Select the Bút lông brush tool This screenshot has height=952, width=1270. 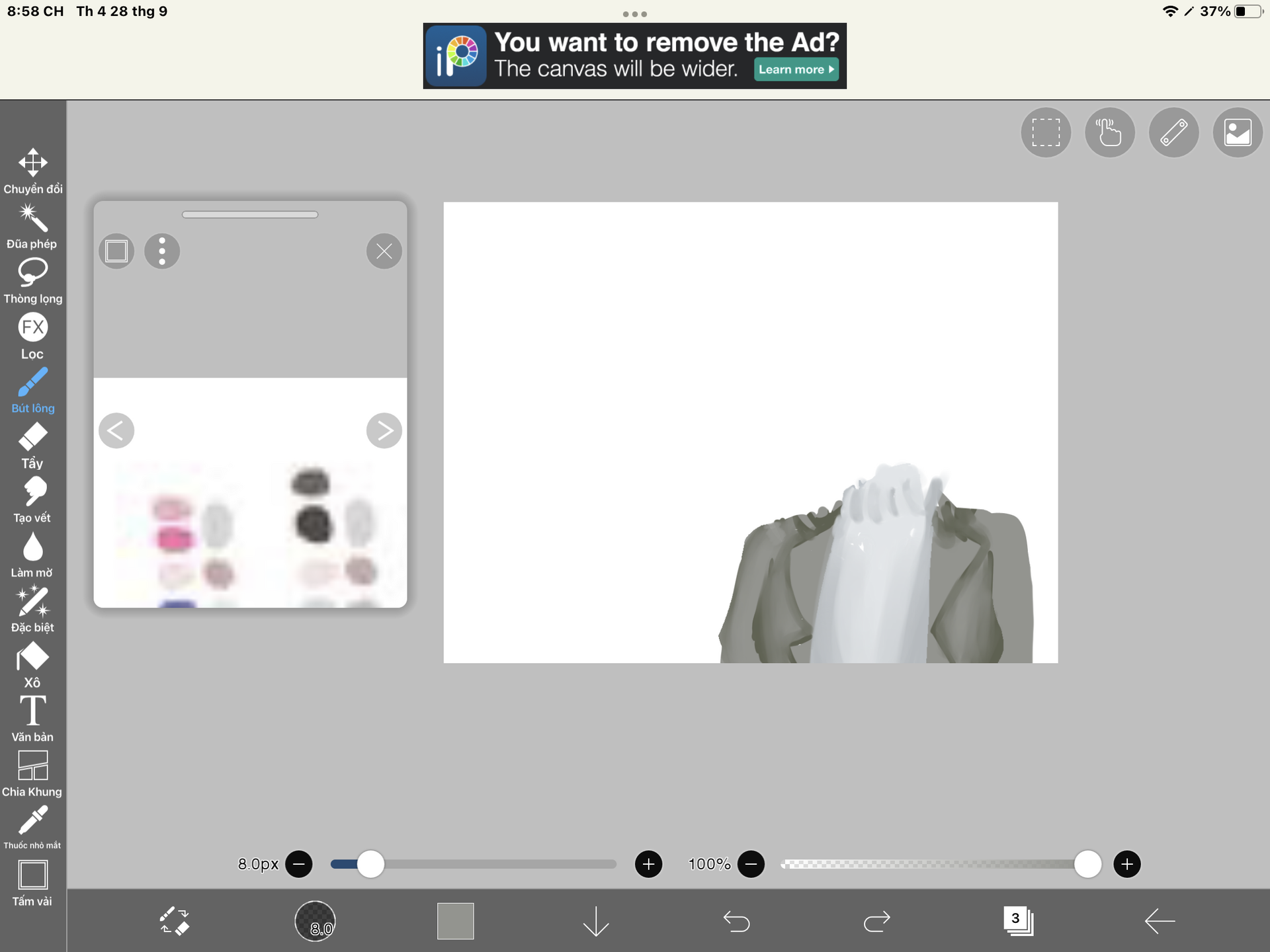32,391
